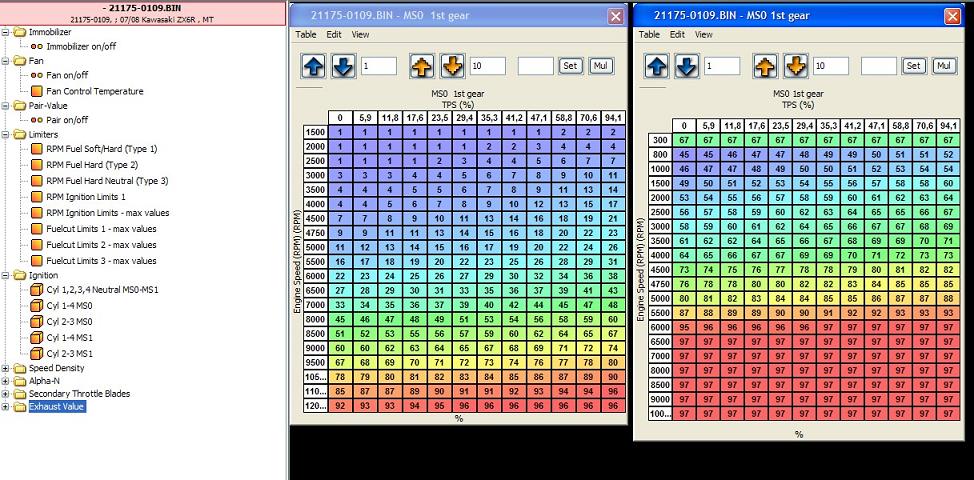Click the blue down arrow in left table window
The width and height of the screenshot is (974, 480).
pyautogui.click(x=343, y=66)
